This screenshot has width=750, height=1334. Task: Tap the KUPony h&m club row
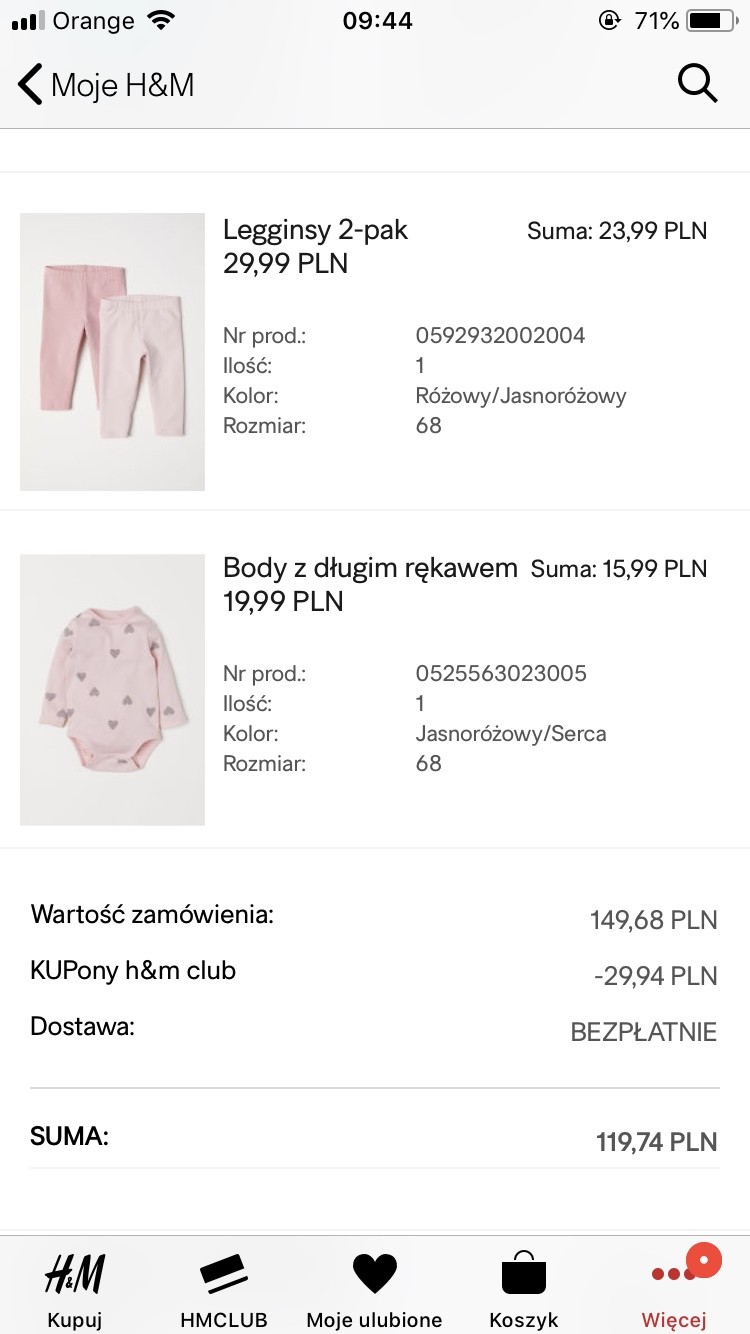[133, 971]
